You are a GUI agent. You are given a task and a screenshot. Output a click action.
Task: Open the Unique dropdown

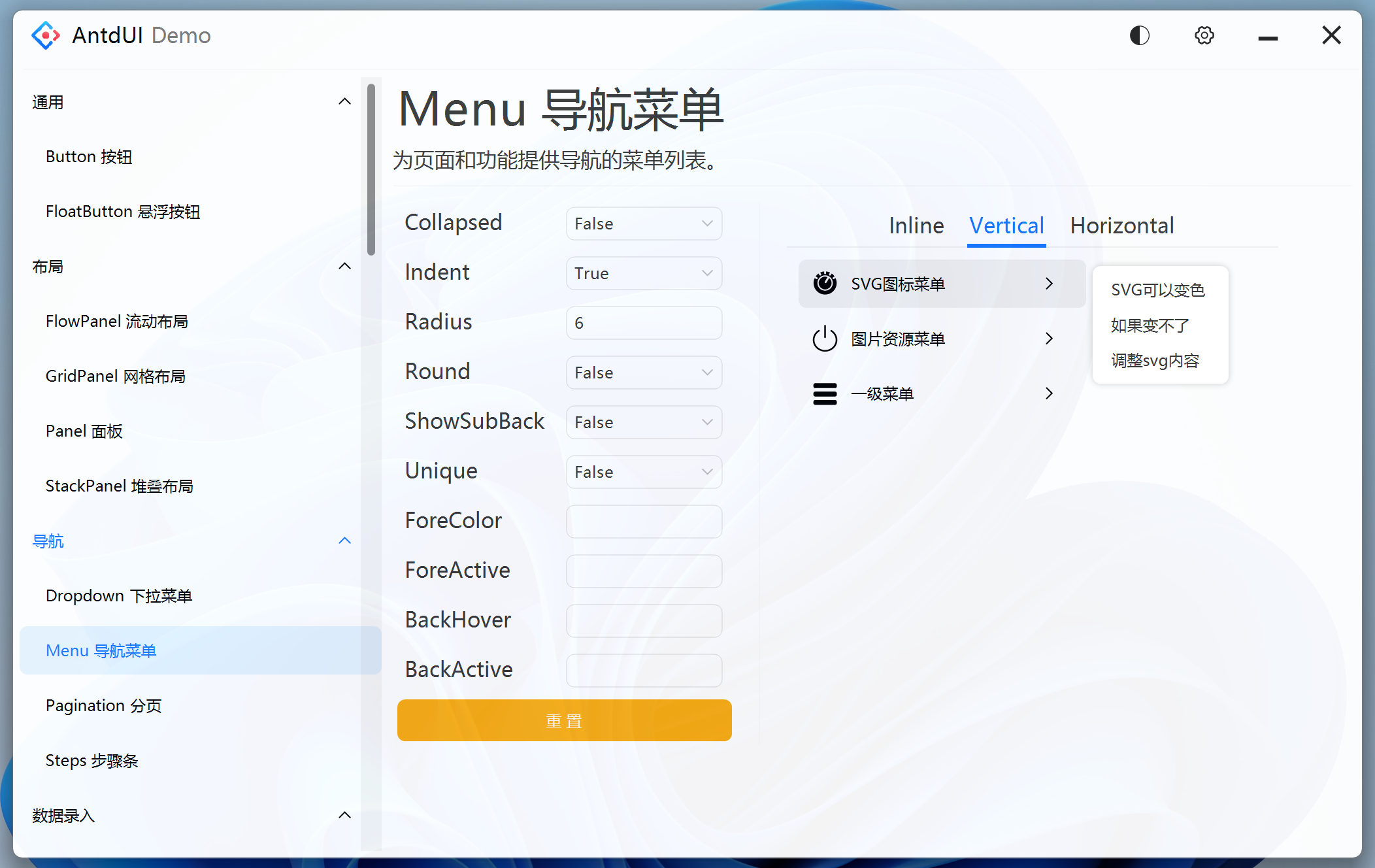coord(644,472)
